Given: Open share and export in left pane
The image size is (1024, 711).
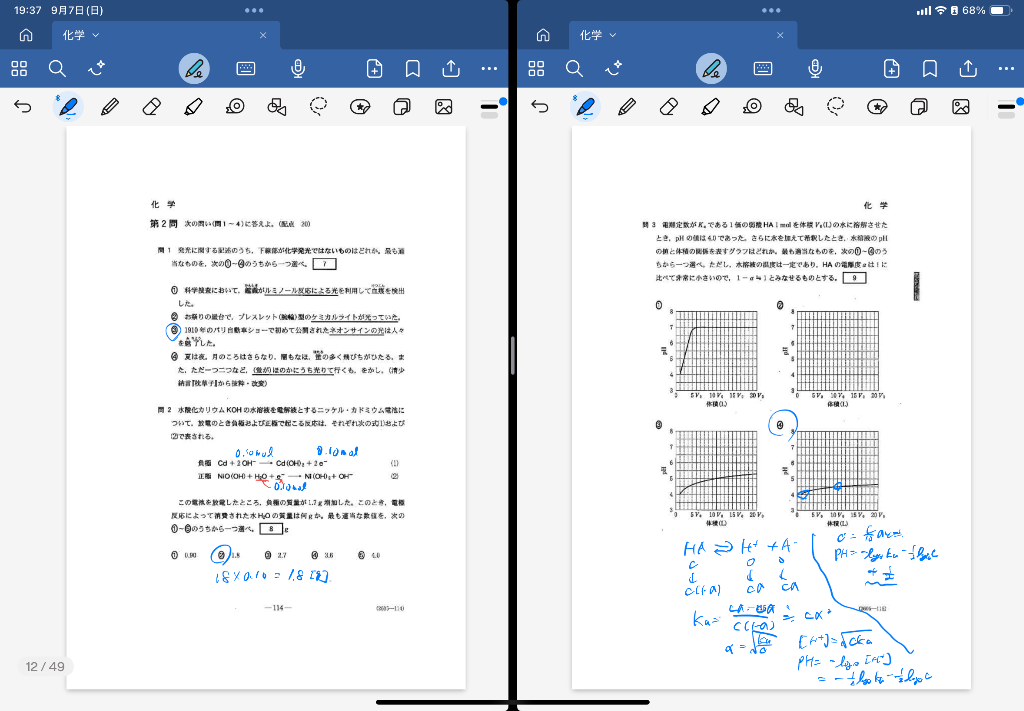Looking at the screenshot, I should tap(451, 68).
